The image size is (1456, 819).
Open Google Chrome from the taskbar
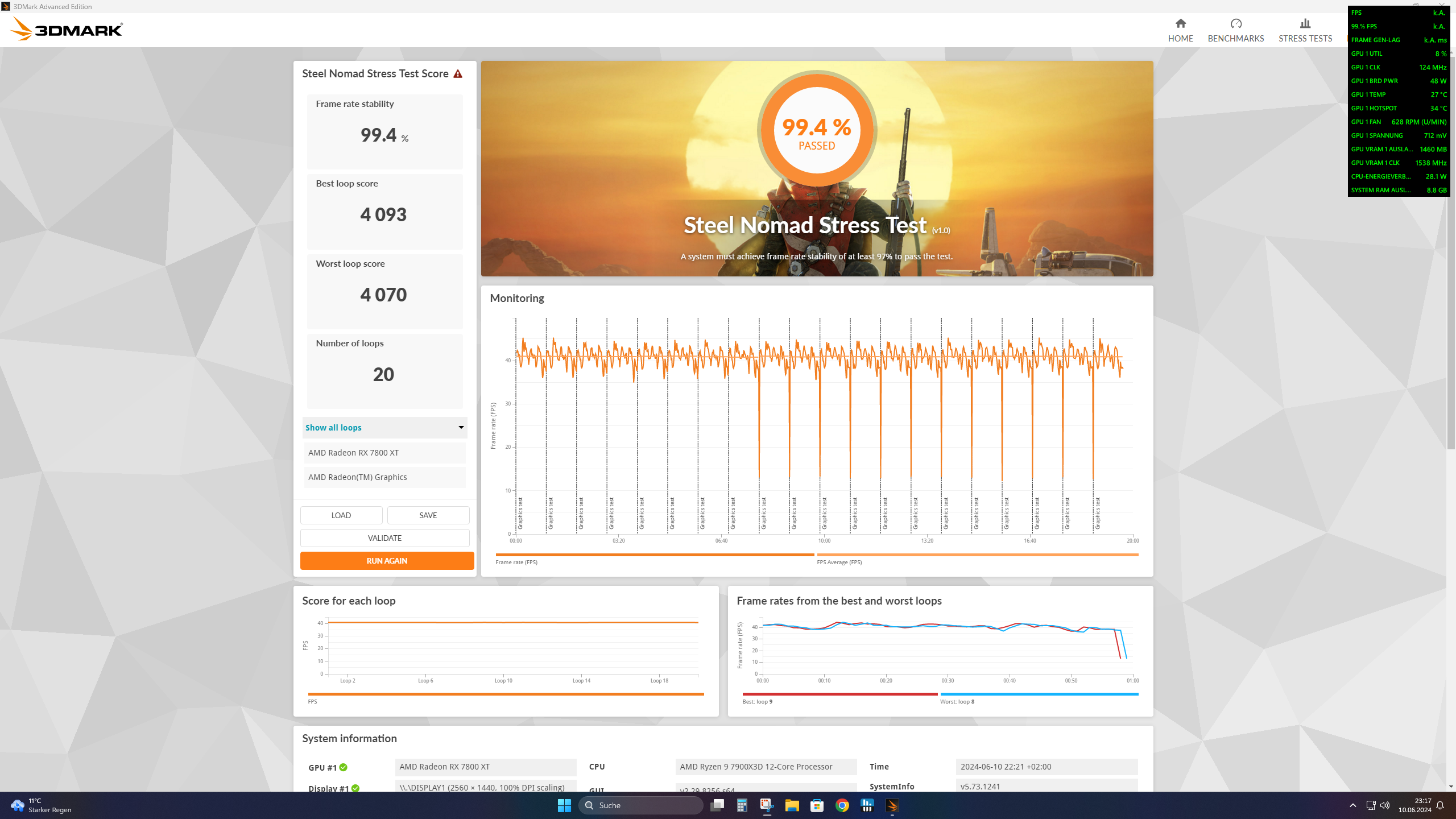[x=842, y=805]
